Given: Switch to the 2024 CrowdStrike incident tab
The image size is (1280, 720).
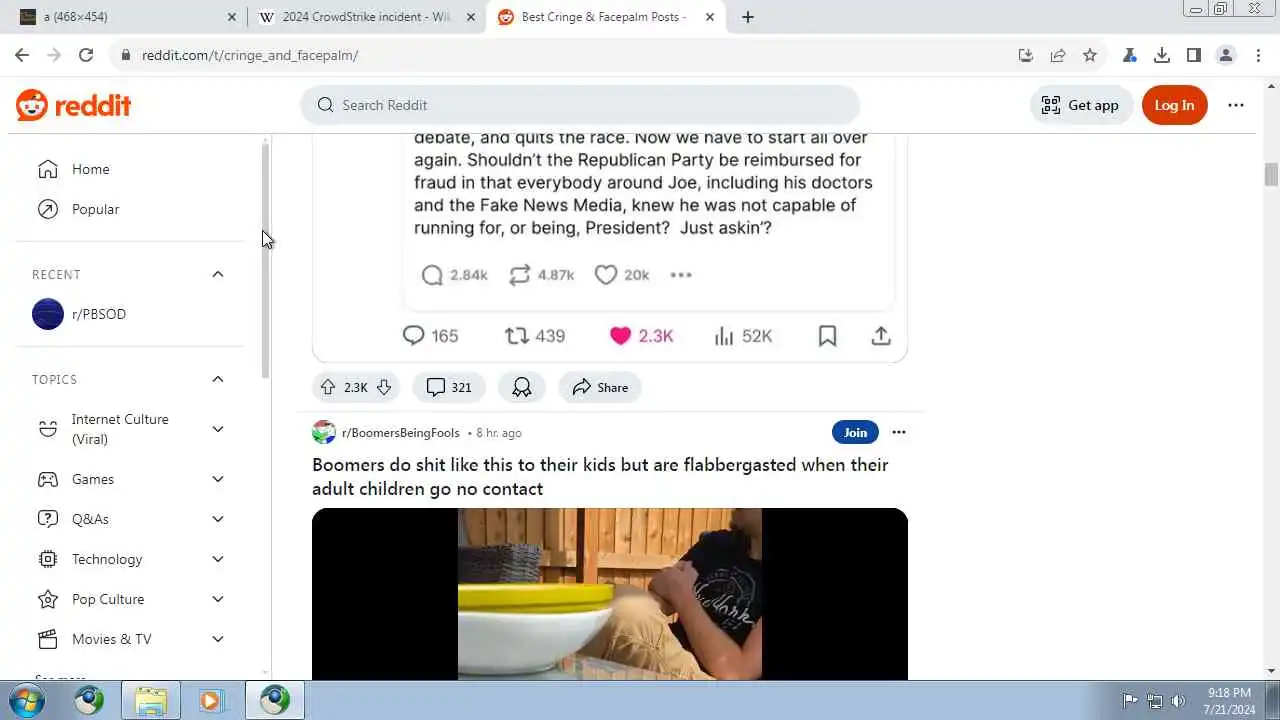Looking at the screenshot, I should [366, 17].
